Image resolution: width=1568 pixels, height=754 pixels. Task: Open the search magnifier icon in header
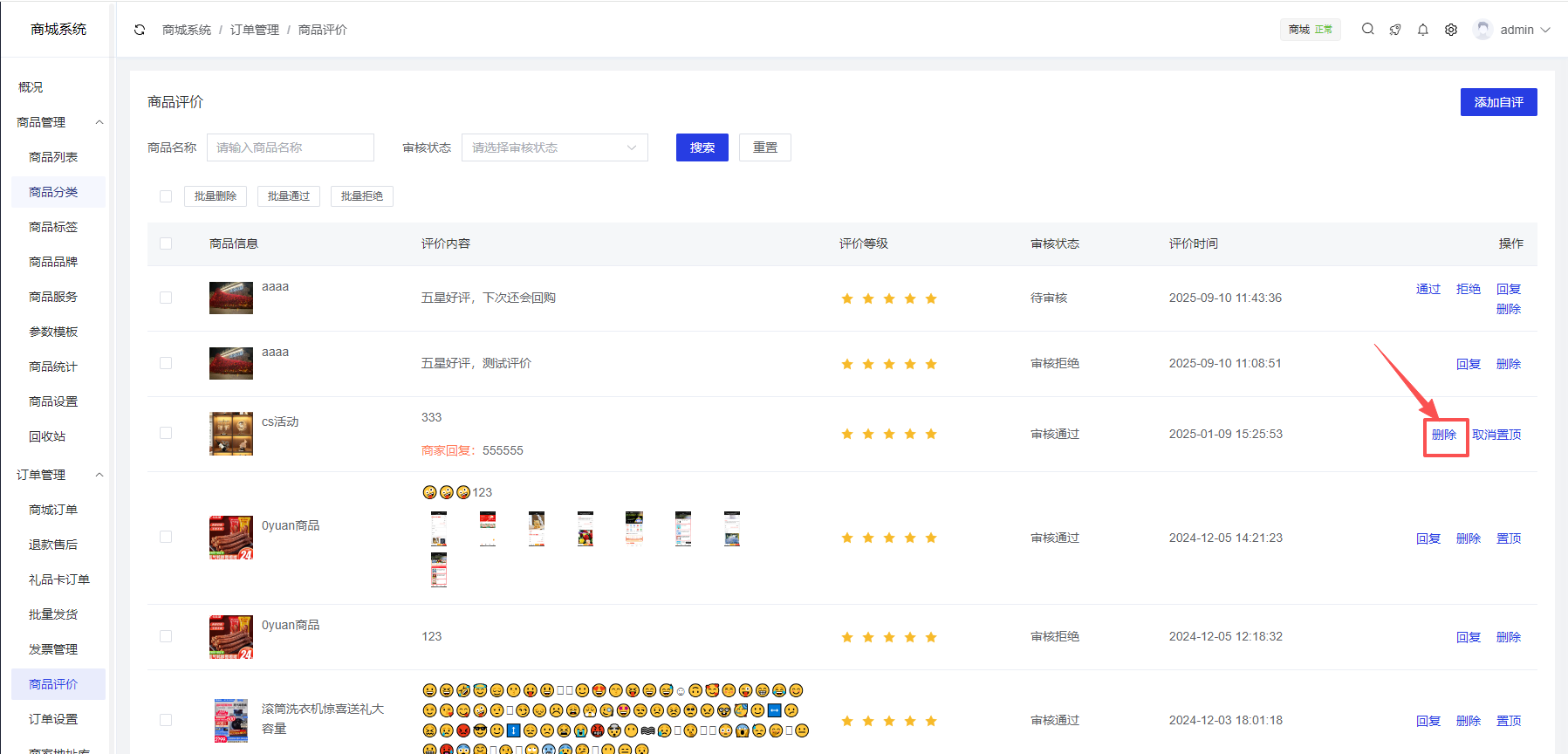(x=1367, y=30)
